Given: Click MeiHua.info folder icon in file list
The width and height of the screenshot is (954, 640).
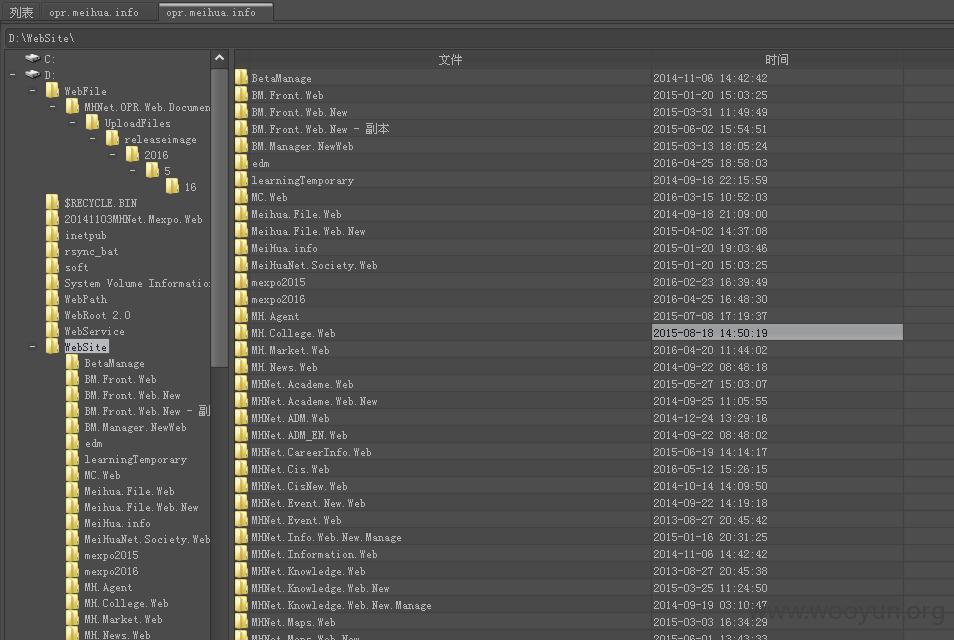Looking at the screenshot, I should click(241, 248).
